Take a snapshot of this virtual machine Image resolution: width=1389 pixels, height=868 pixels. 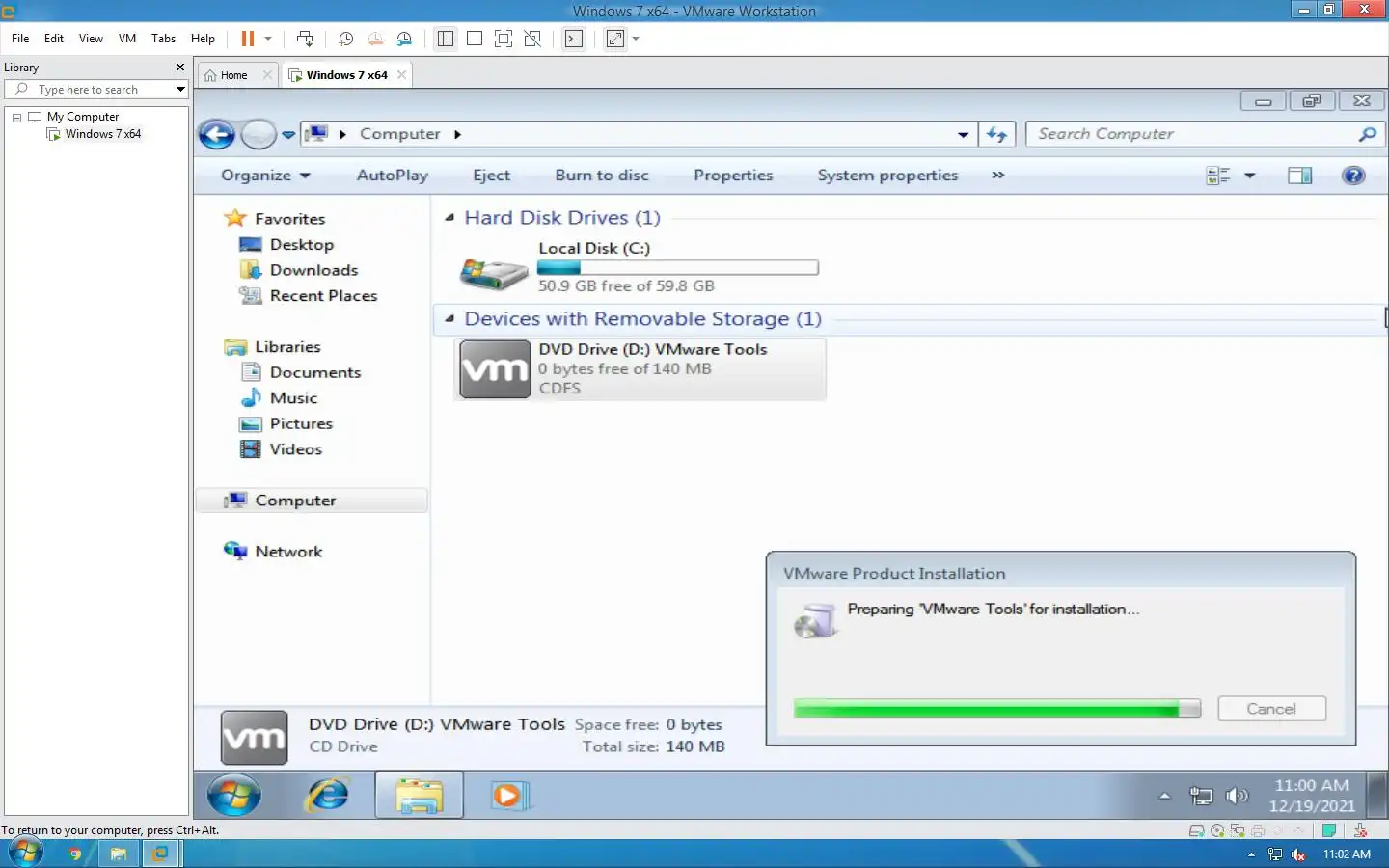(x=345, y=39)
